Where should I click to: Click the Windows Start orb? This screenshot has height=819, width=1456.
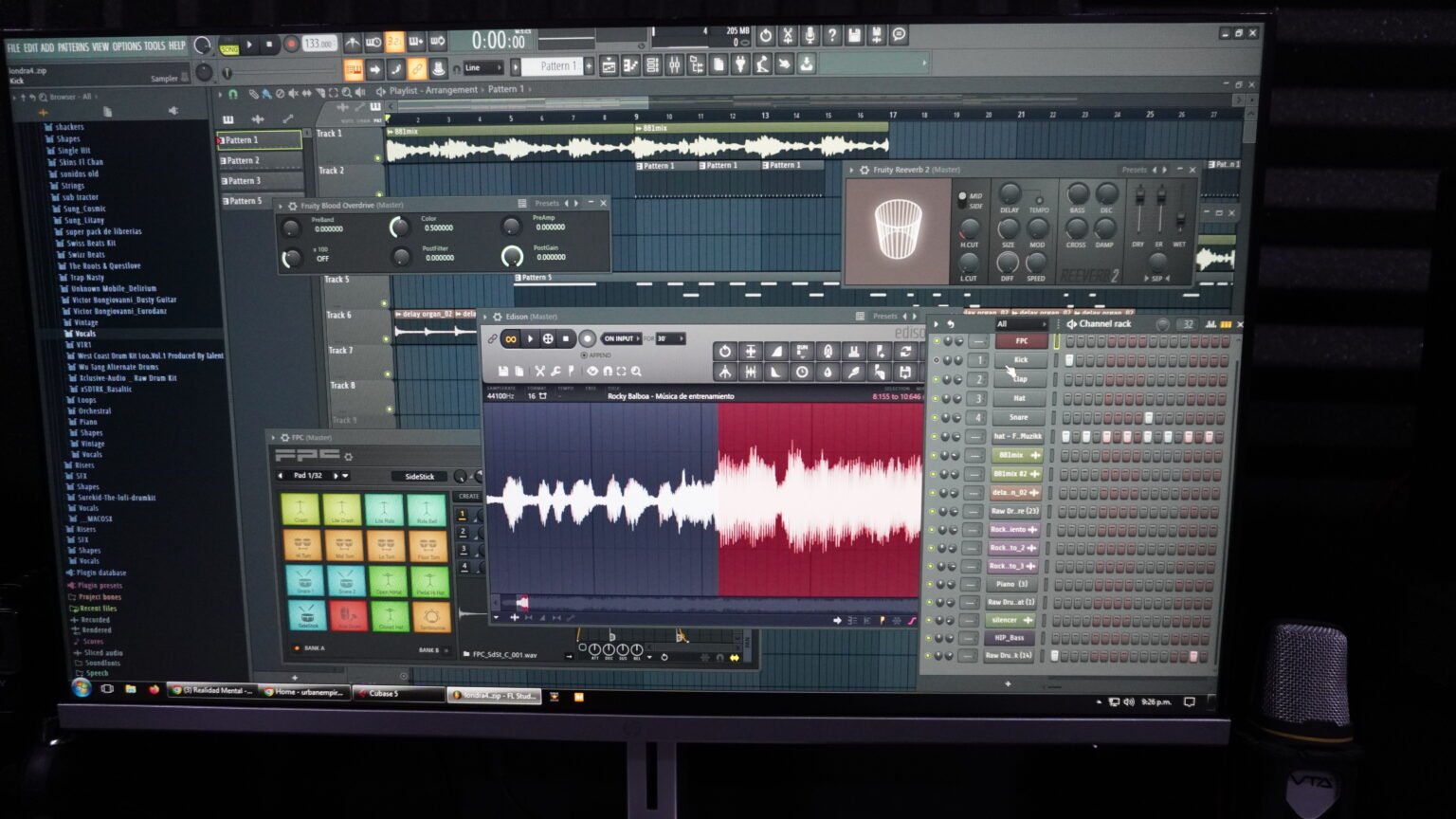(82, 688)
